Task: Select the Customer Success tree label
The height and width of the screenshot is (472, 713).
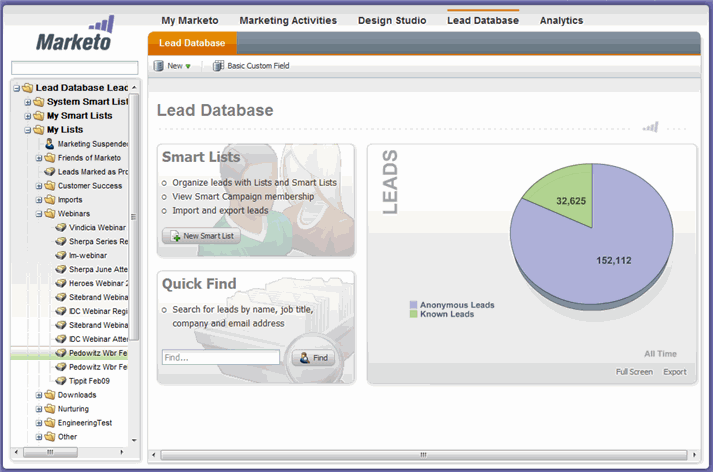Action: [x=90, y=186]
